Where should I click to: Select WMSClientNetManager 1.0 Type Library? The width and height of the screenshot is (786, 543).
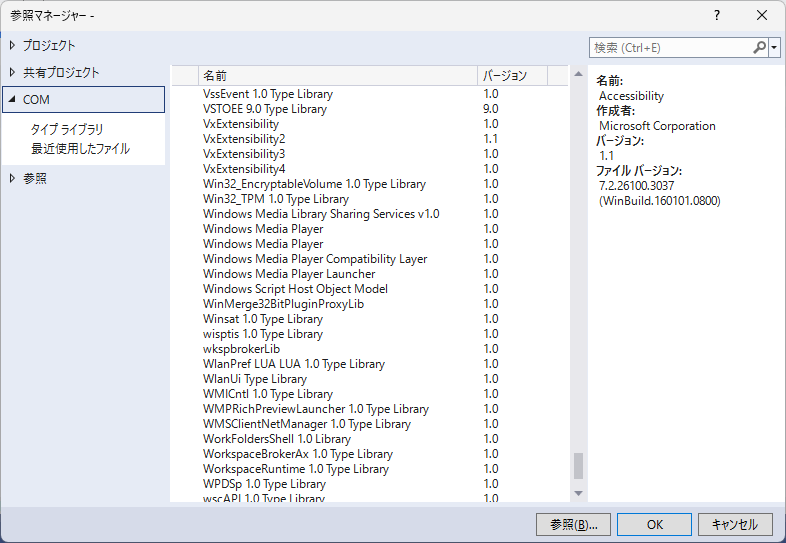click(370, 425)
